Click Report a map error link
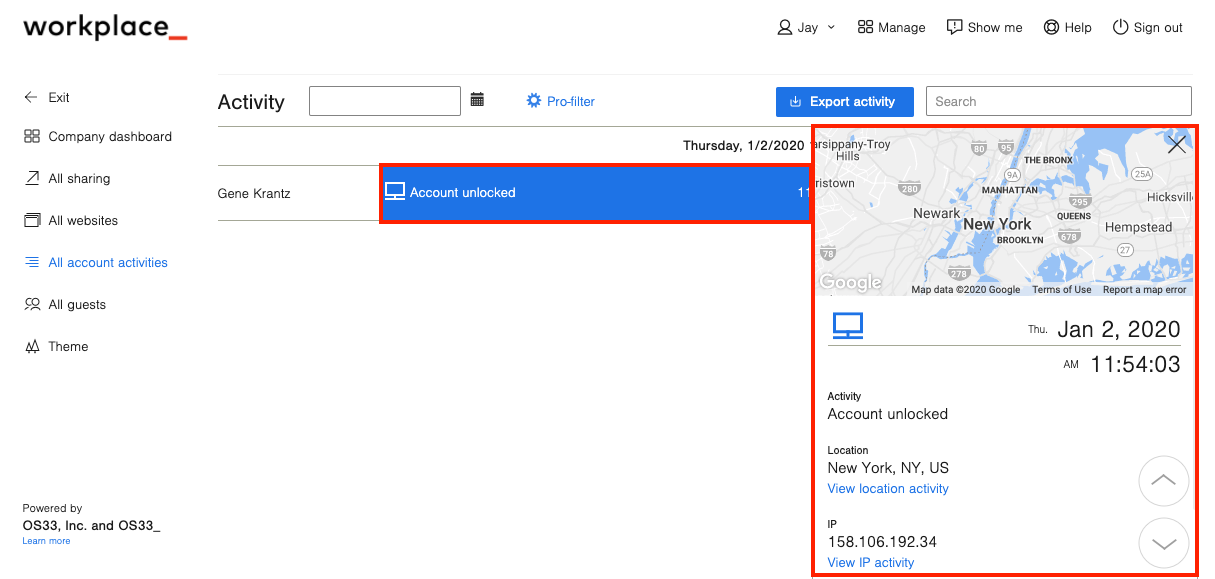Image resolution: width=1215 pixels, height=579 pixels. [1145, 290]
